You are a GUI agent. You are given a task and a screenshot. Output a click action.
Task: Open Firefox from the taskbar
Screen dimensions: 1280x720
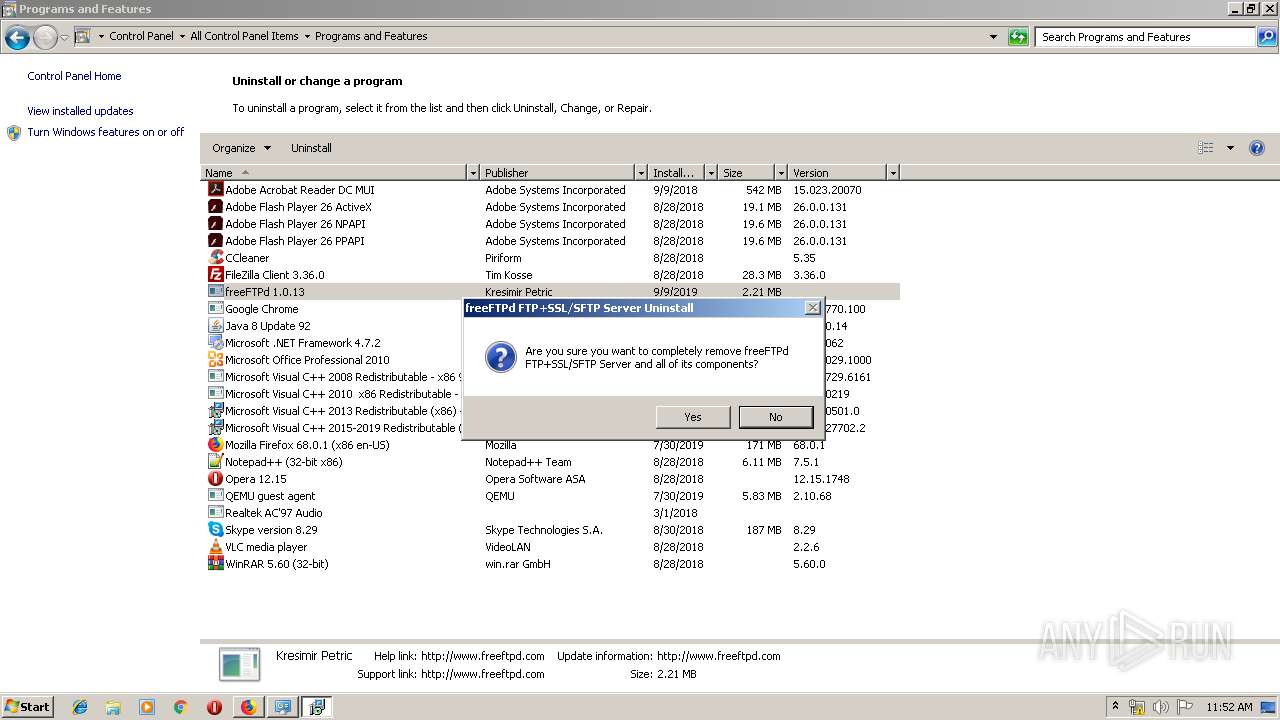coord(248,707)
